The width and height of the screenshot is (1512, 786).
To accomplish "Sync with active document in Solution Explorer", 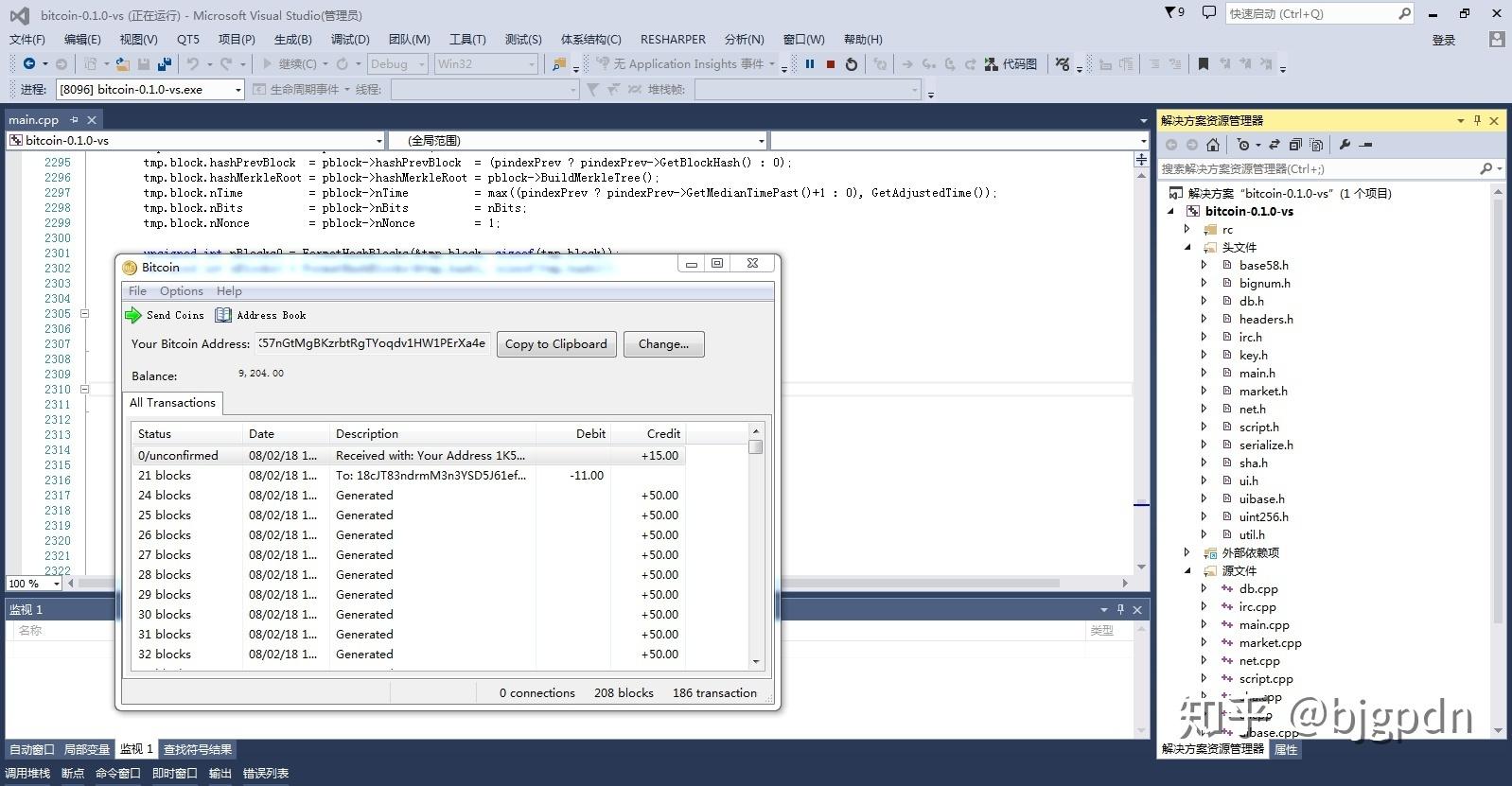I will (1275, 145).
